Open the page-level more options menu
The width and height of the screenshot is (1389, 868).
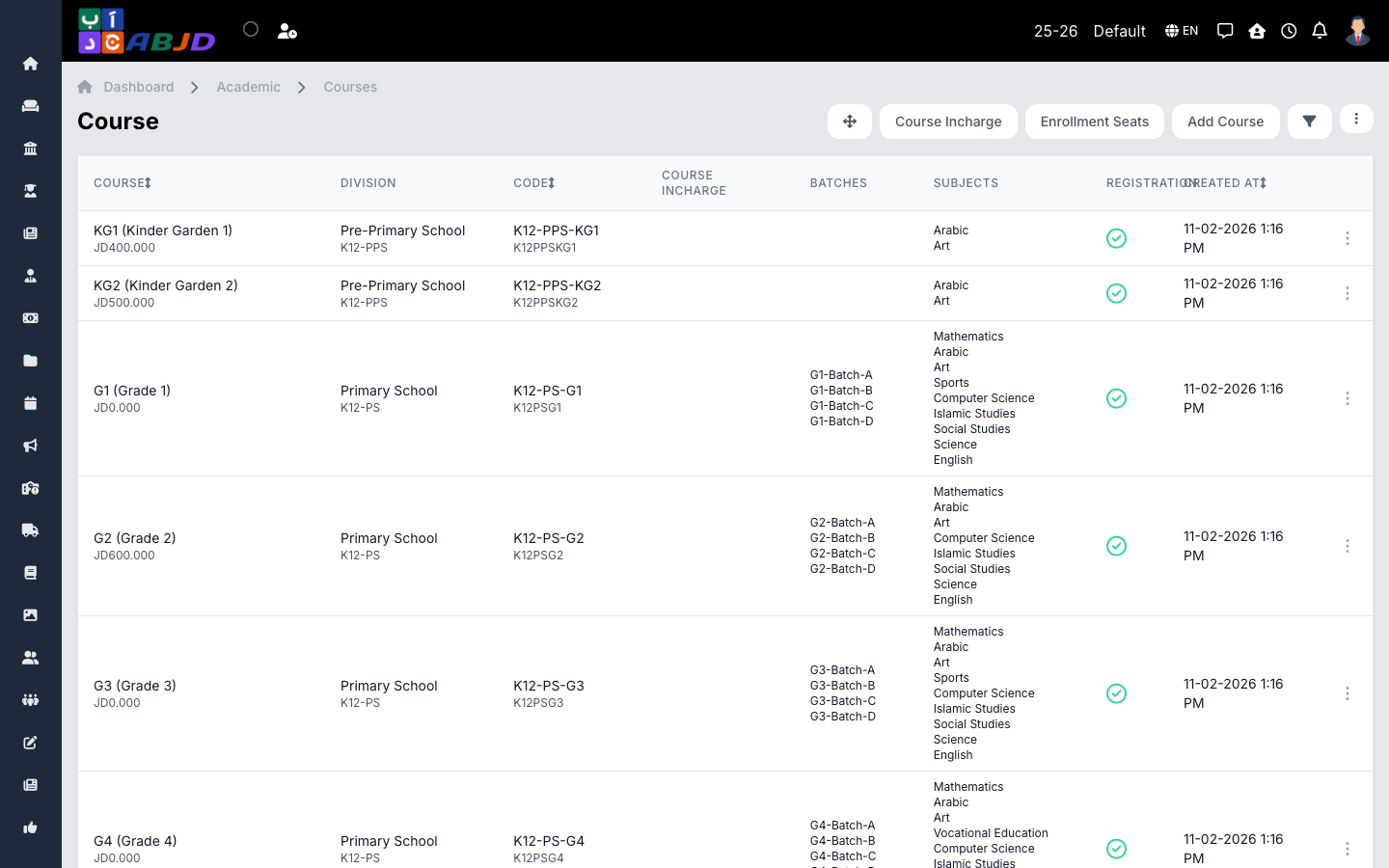pos(1356,119)
